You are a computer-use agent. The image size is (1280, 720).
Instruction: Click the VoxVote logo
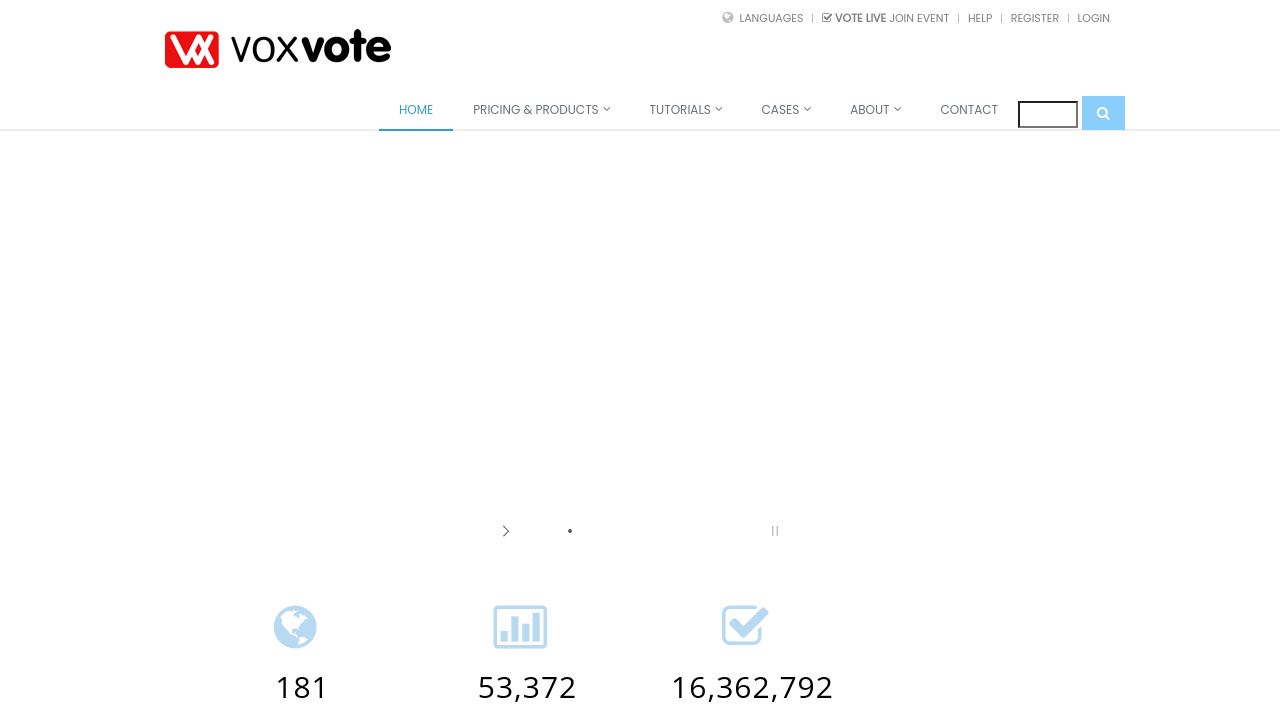[278, 49]
